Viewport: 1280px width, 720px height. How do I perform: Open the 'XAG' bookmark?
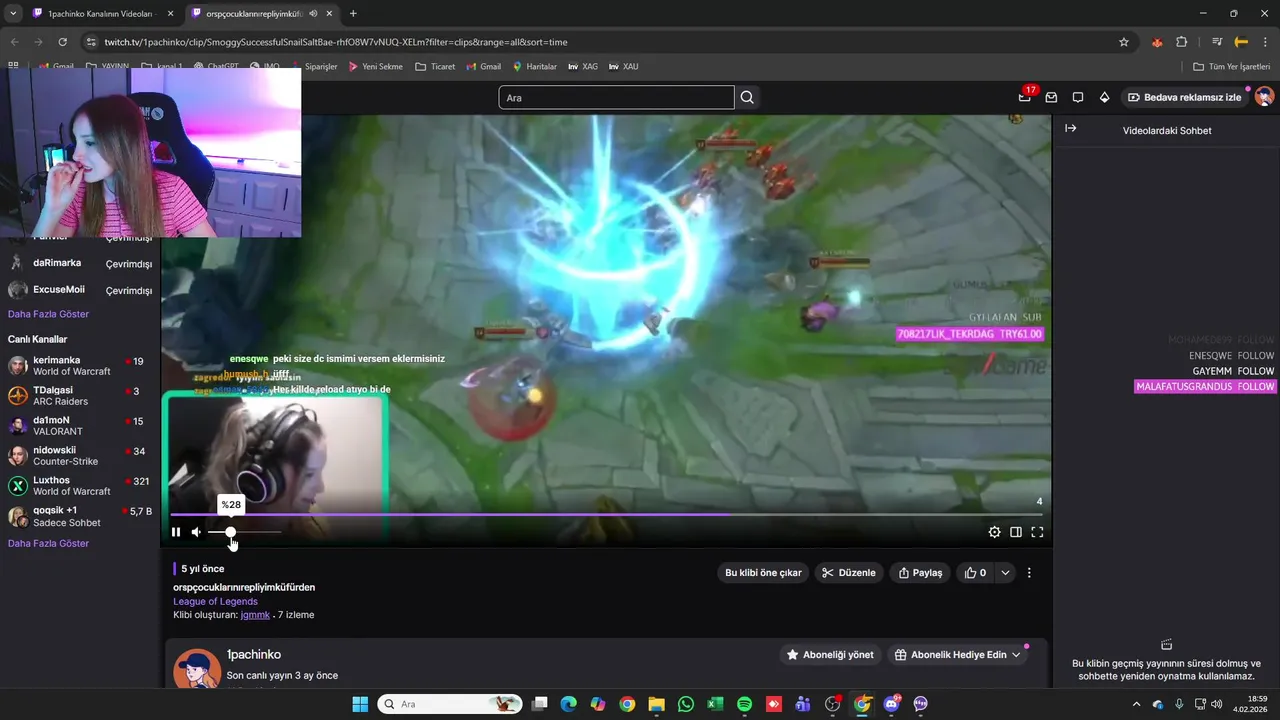tap(583, 66)
